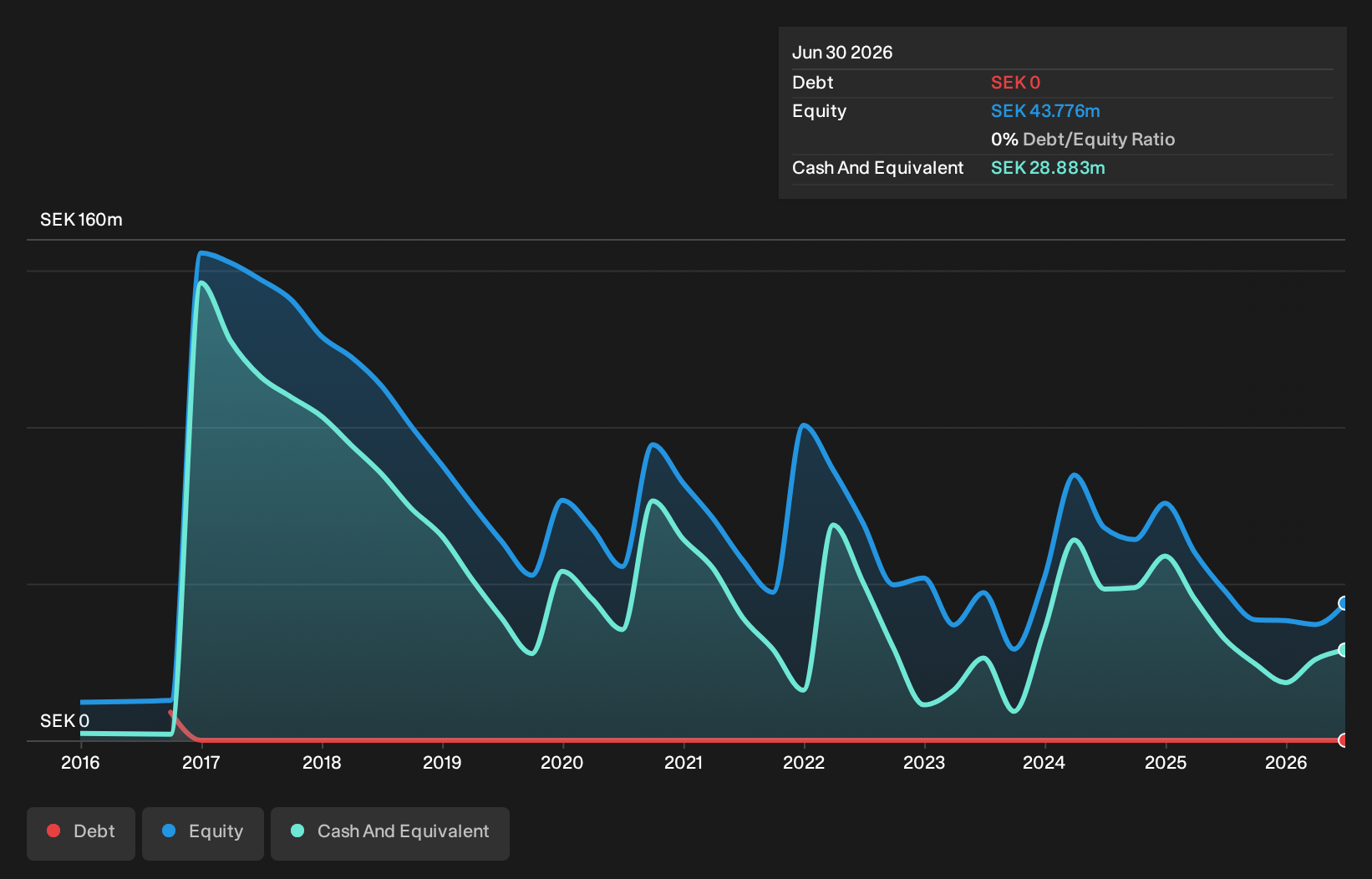
Task: Toggle the Cash And Equivalent legend button
Action: 390,833
